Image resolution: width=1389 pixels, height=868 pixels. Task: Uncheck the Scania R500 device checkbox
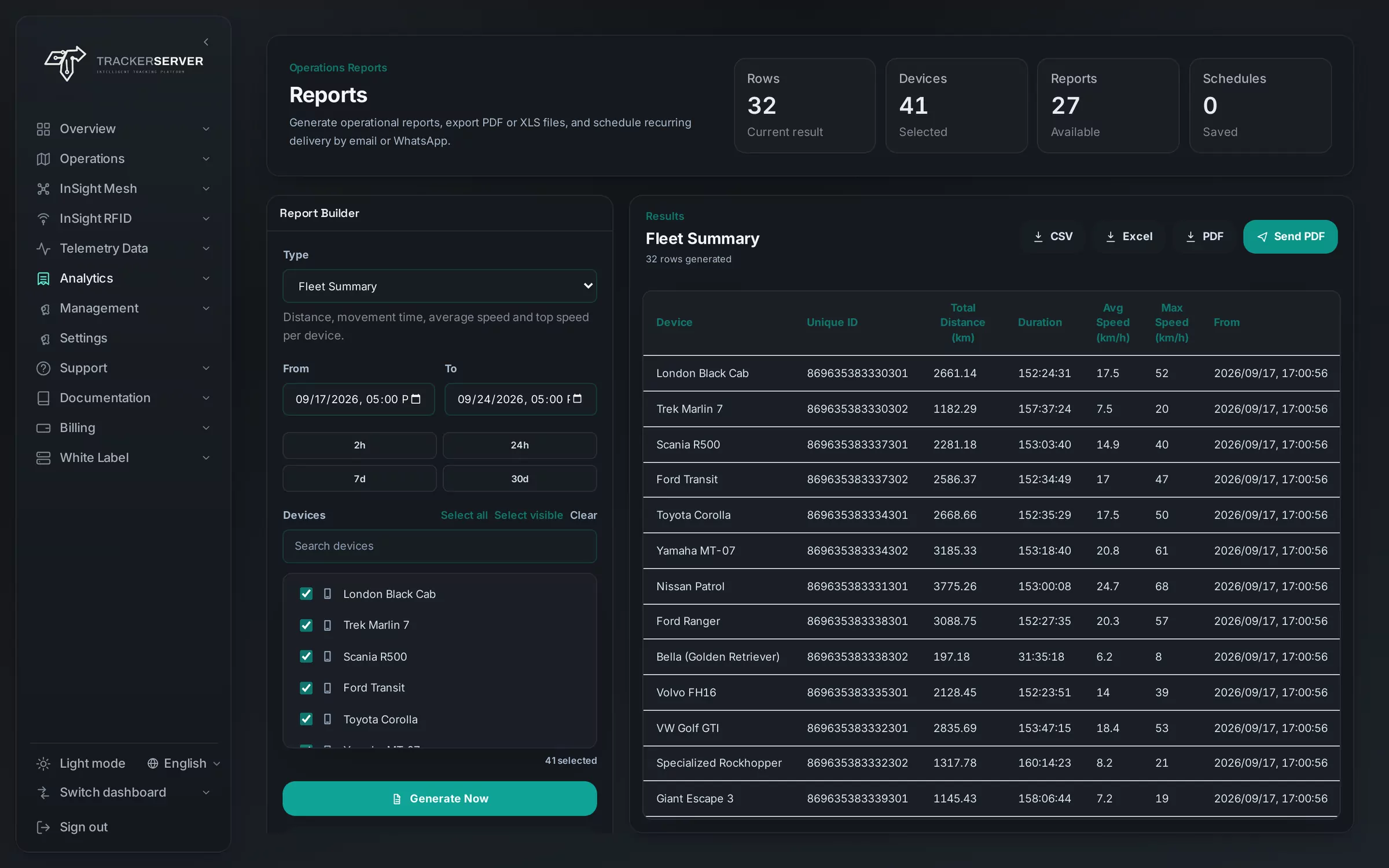pyautogui.click(x=306, y=656)
